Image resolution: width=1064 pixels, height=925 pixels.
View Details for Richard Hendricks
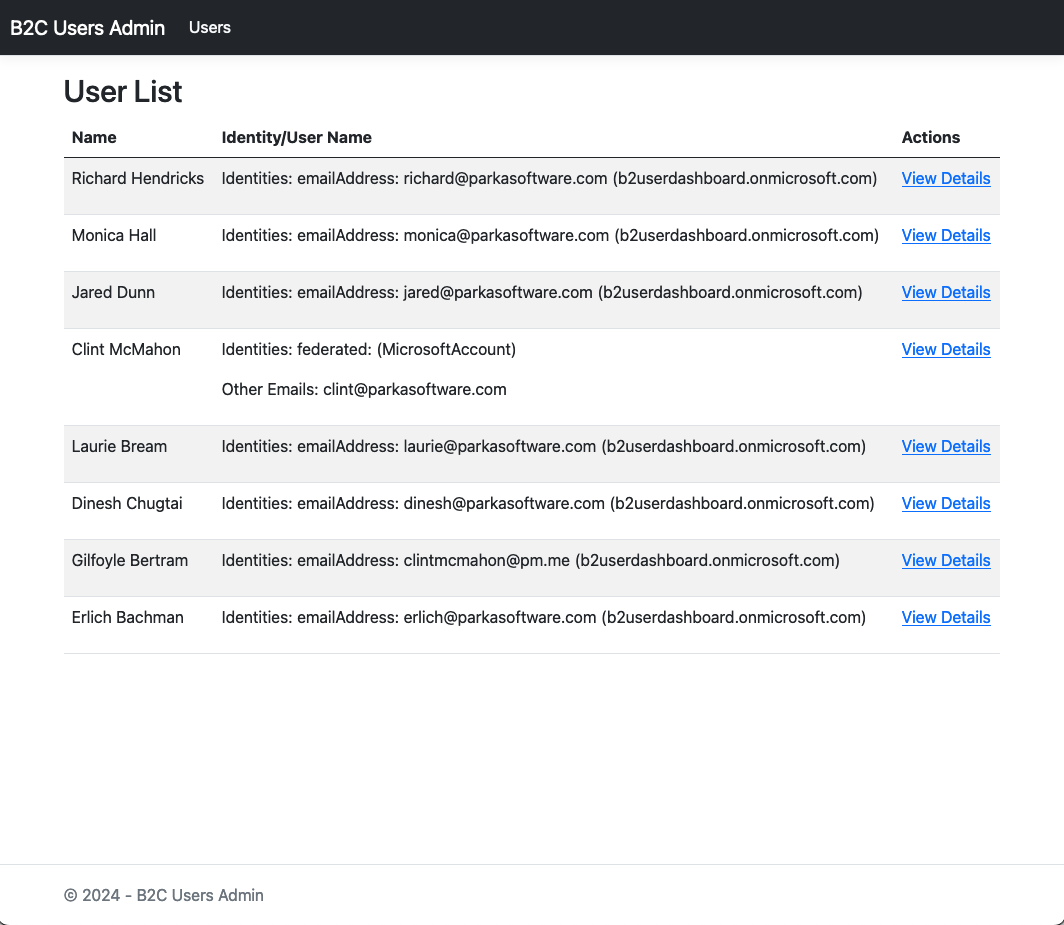tap(946, 178)
